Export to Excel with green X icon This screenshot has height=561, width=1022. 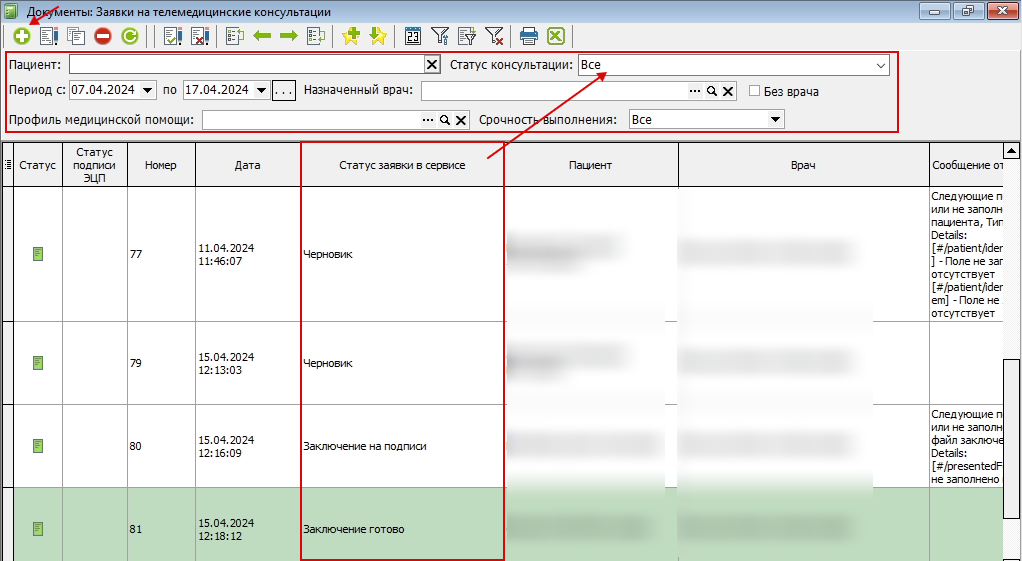pos(556,36)
